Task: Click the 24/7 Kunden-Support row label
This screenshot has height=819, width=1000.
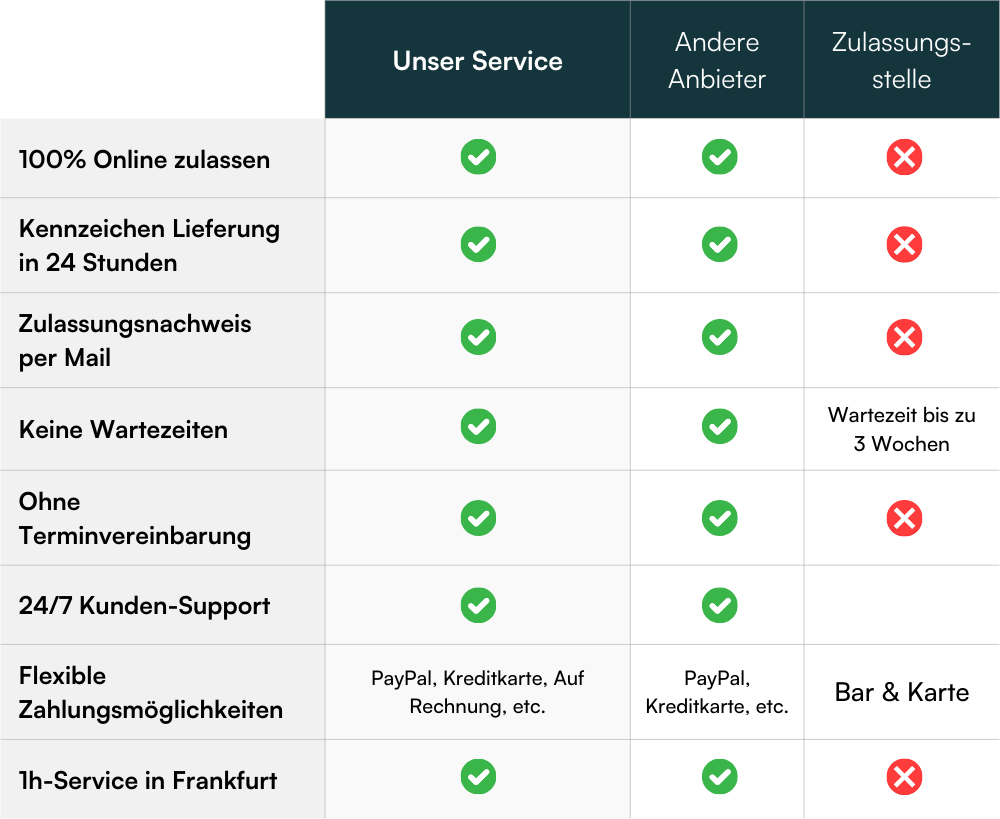Action: pyautogui.click(x=144, y=606)
